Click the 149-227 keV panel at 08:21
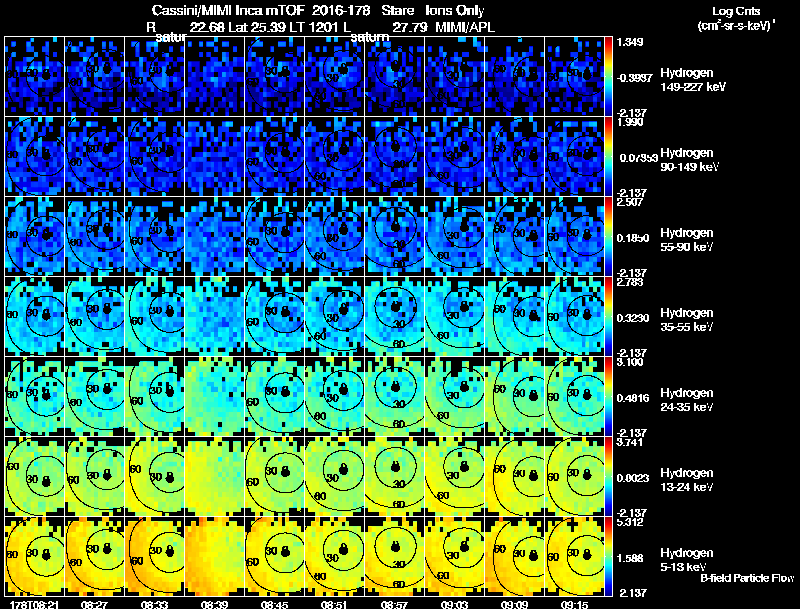The height and width of the screenshot is (609, 800). coord(35,76)
